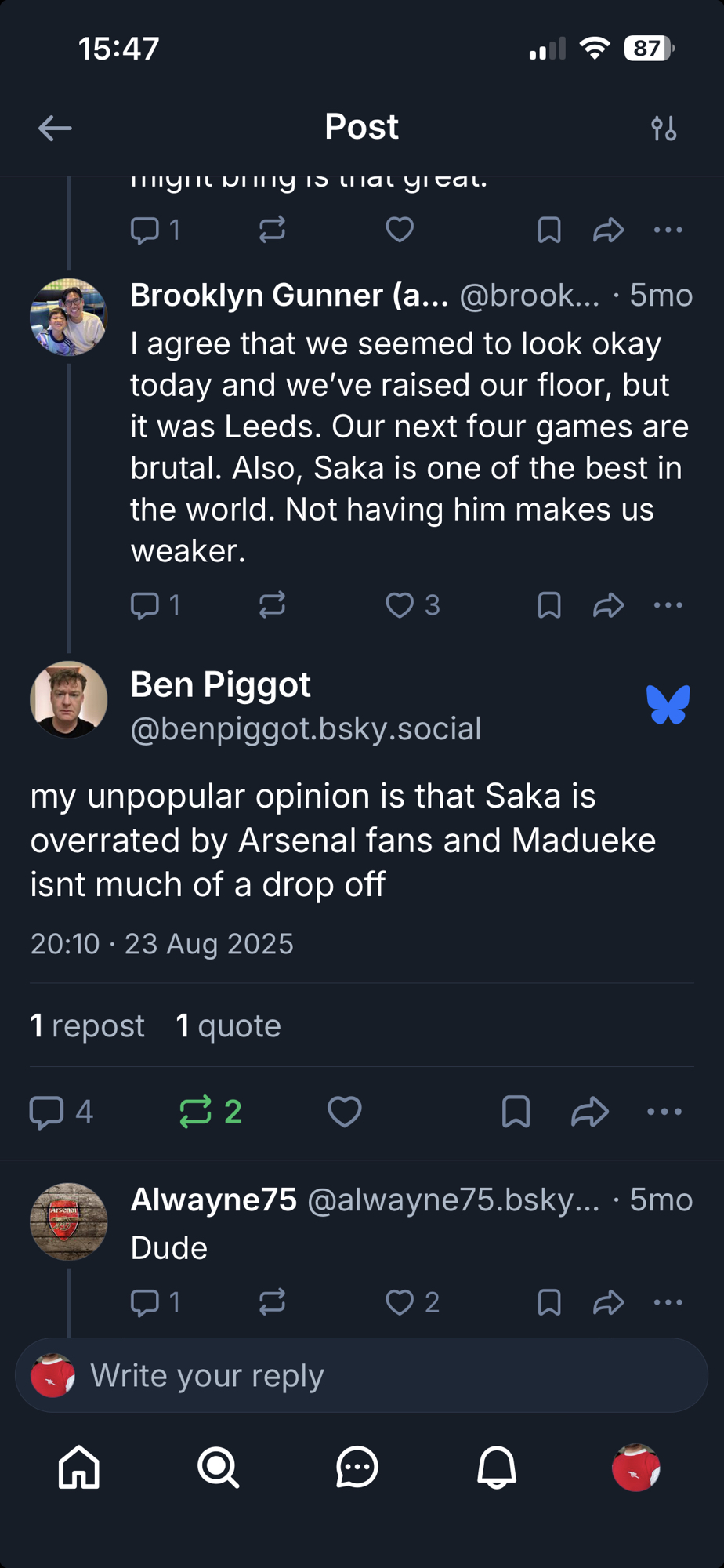
Task: Open thread view settings icon
Action: pos(664,128)
